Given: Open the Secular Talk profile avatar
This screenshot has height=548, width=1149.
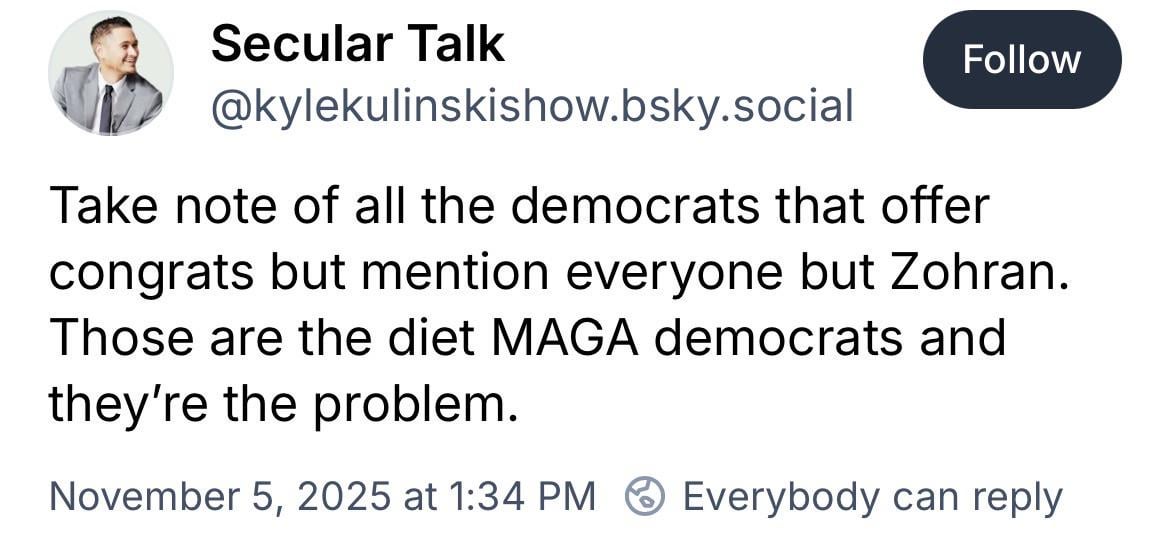Looking at the screenshot, I should [110, 74].
